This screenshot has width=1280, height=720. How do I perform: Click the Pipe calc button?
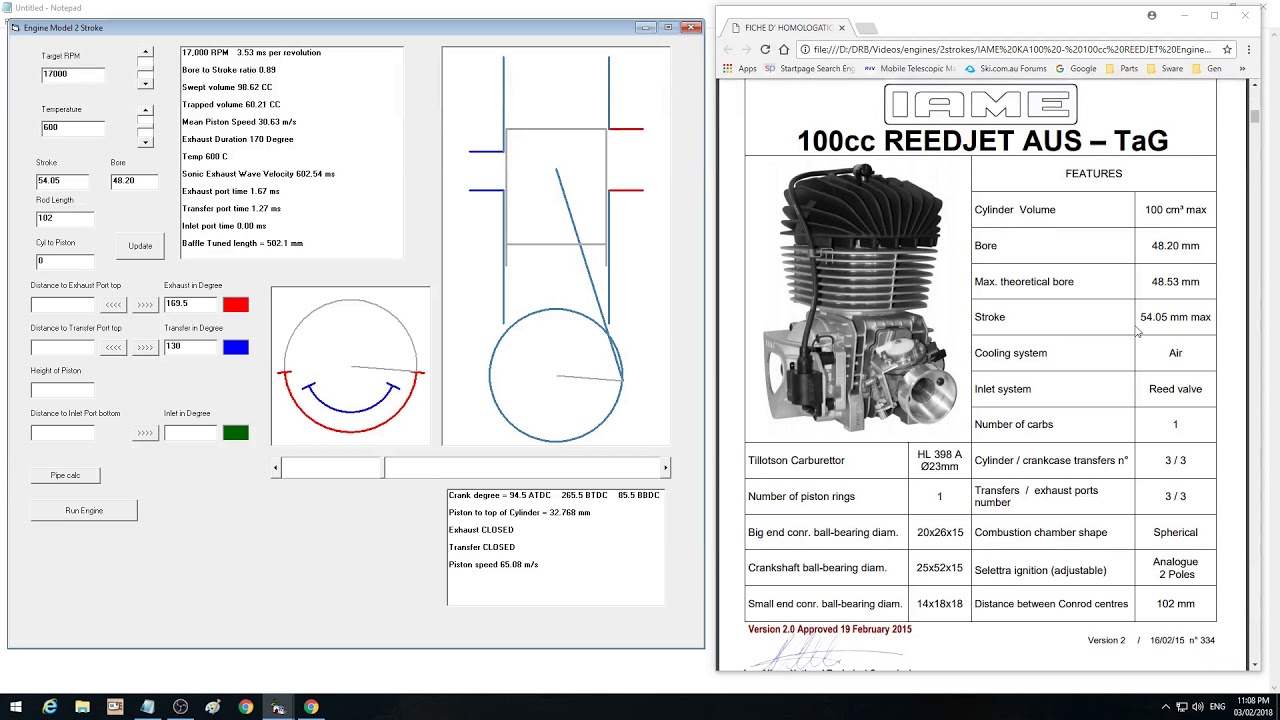pos(65,475)
